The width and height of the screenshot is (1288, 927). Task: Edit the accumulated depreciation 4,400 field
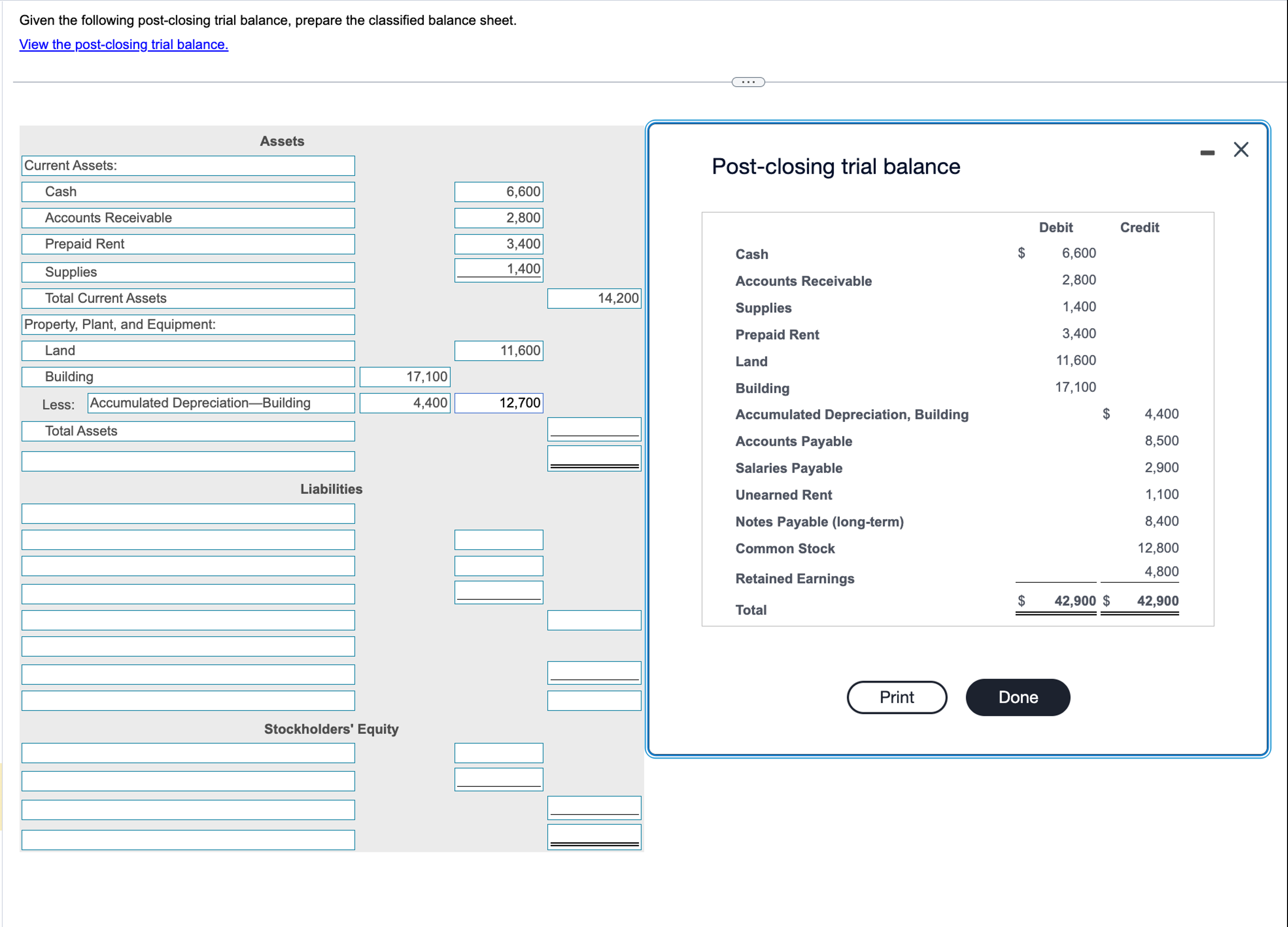point(405,403)
